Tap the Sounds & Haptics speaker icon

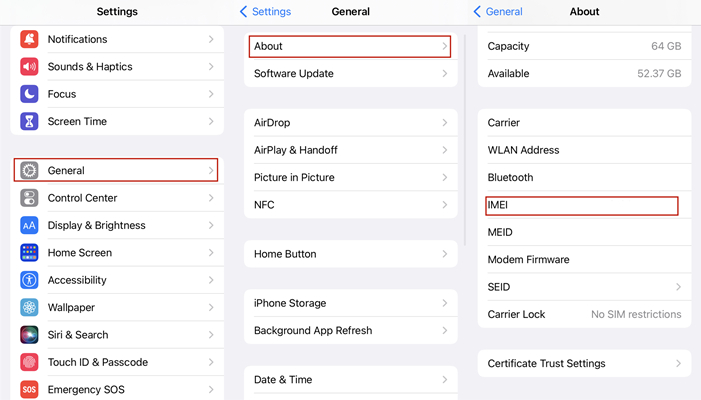tap(29, 67)
